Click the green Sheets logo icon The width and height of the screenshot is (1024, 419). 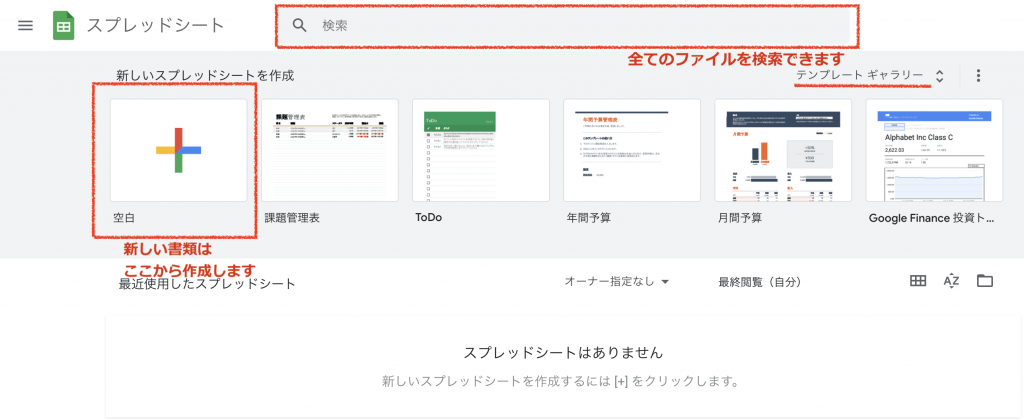click(64, 25)
